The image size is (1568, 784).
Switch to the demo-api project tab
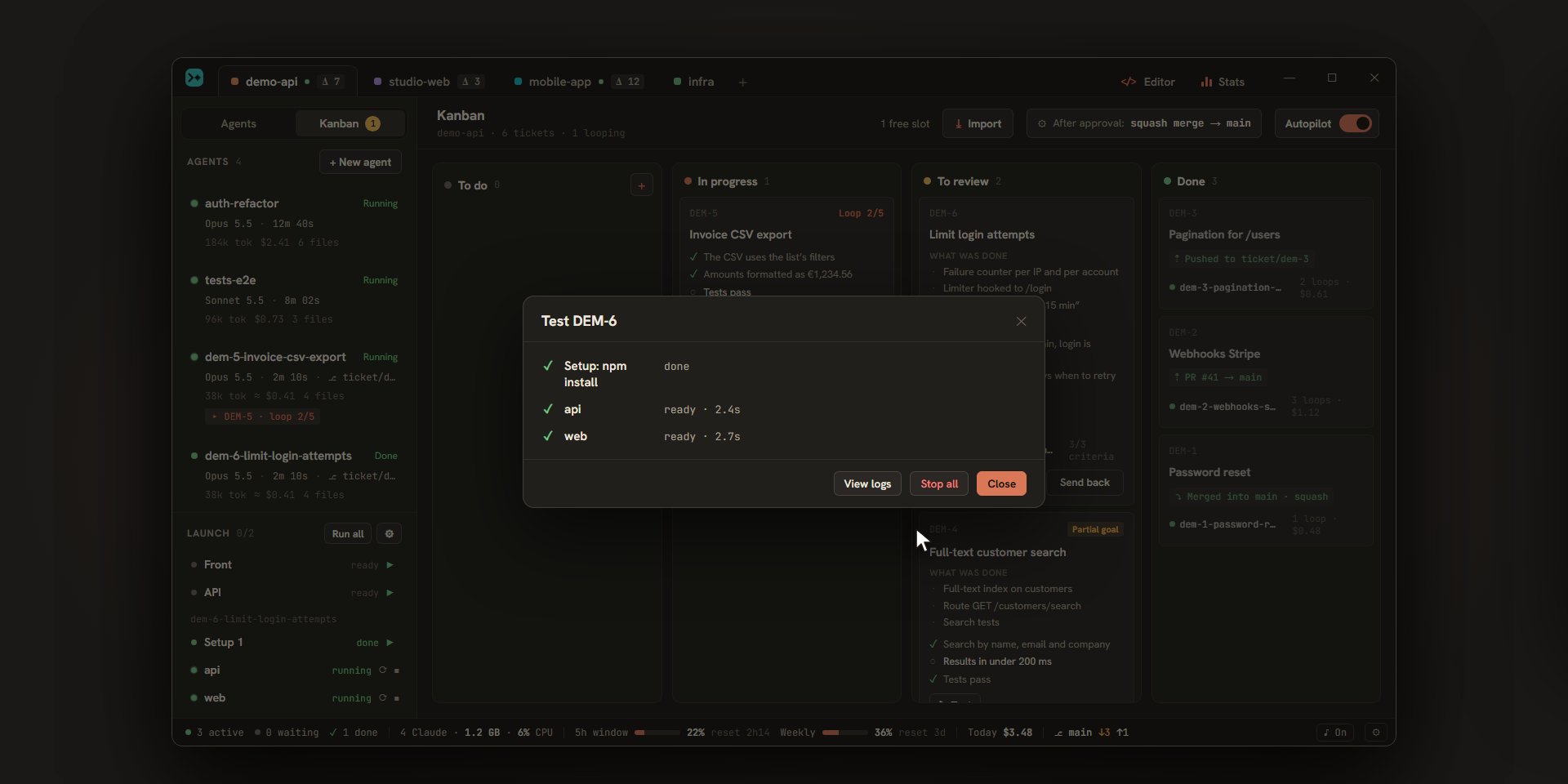287,82
